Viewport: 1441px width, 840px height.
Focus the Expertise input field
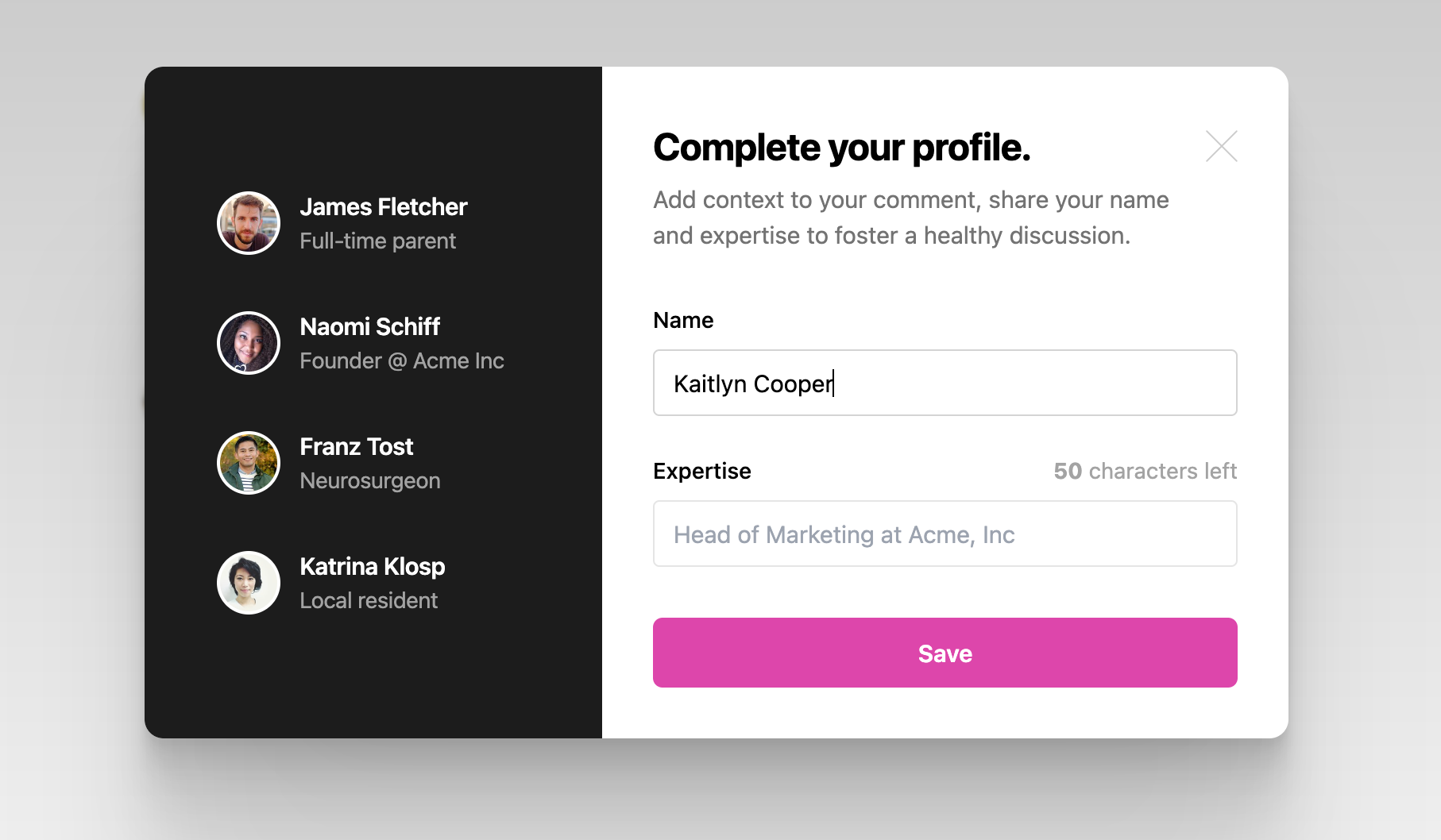pos(945,534)
